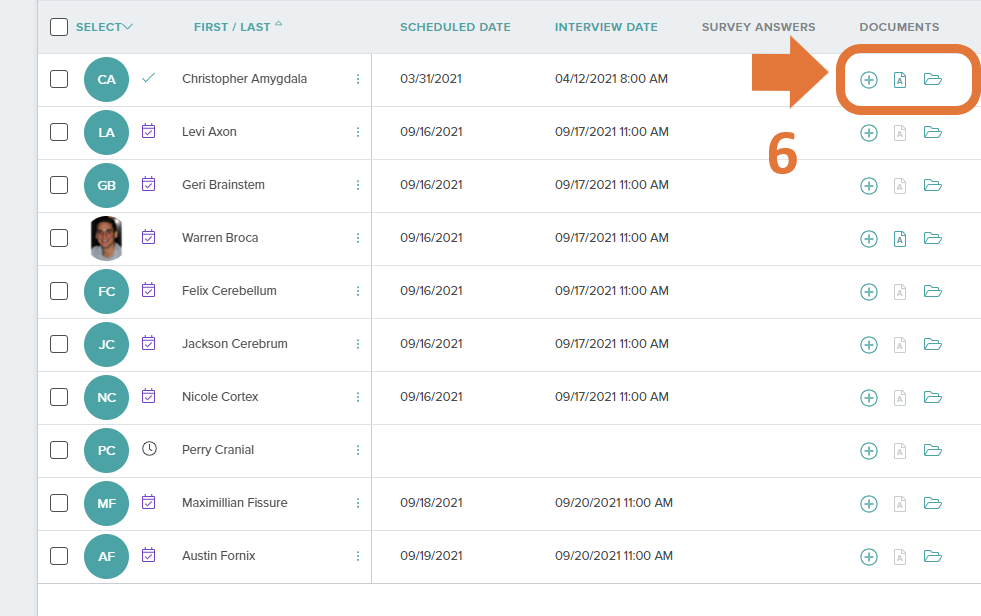Click the NC avatar circle
The image size is (981, 616).
tap(106, 398)
